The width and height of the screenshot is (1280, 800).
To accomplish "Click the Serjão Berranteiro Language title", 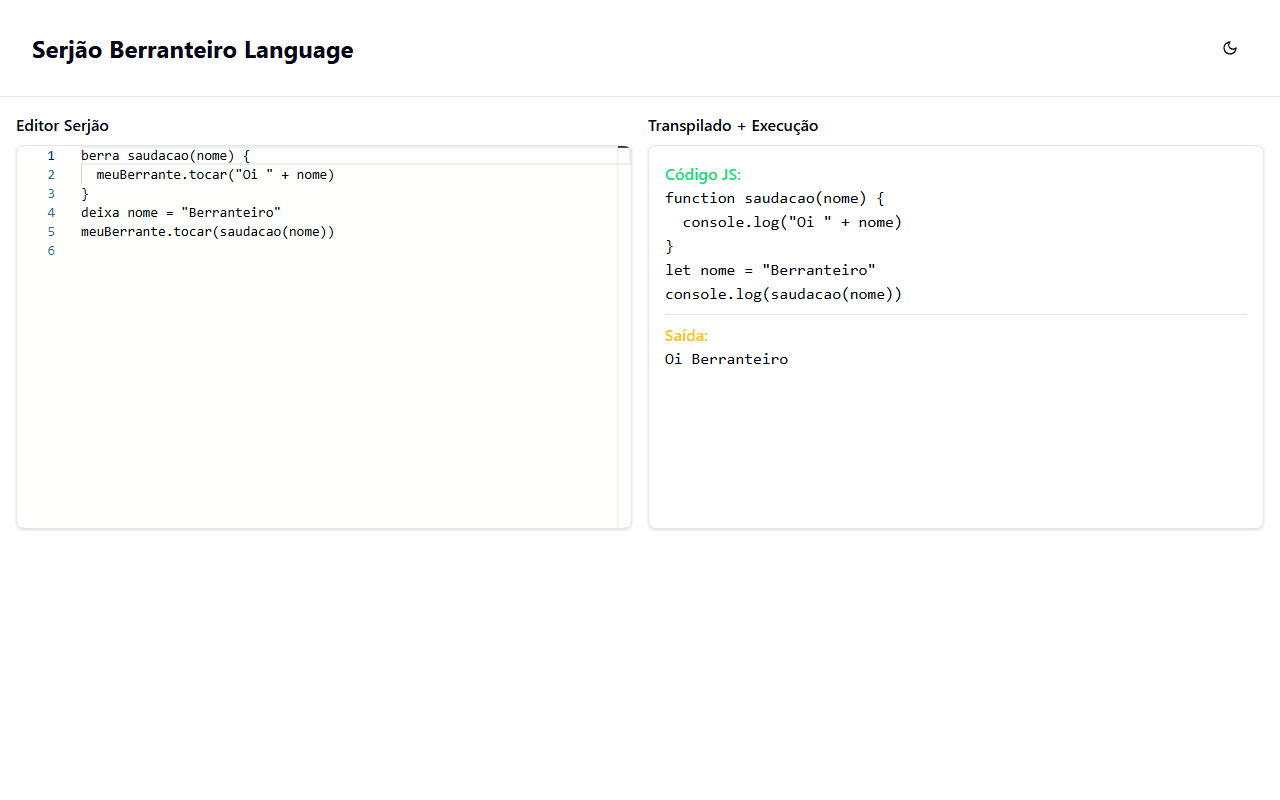I will click(x=193, y=50).
